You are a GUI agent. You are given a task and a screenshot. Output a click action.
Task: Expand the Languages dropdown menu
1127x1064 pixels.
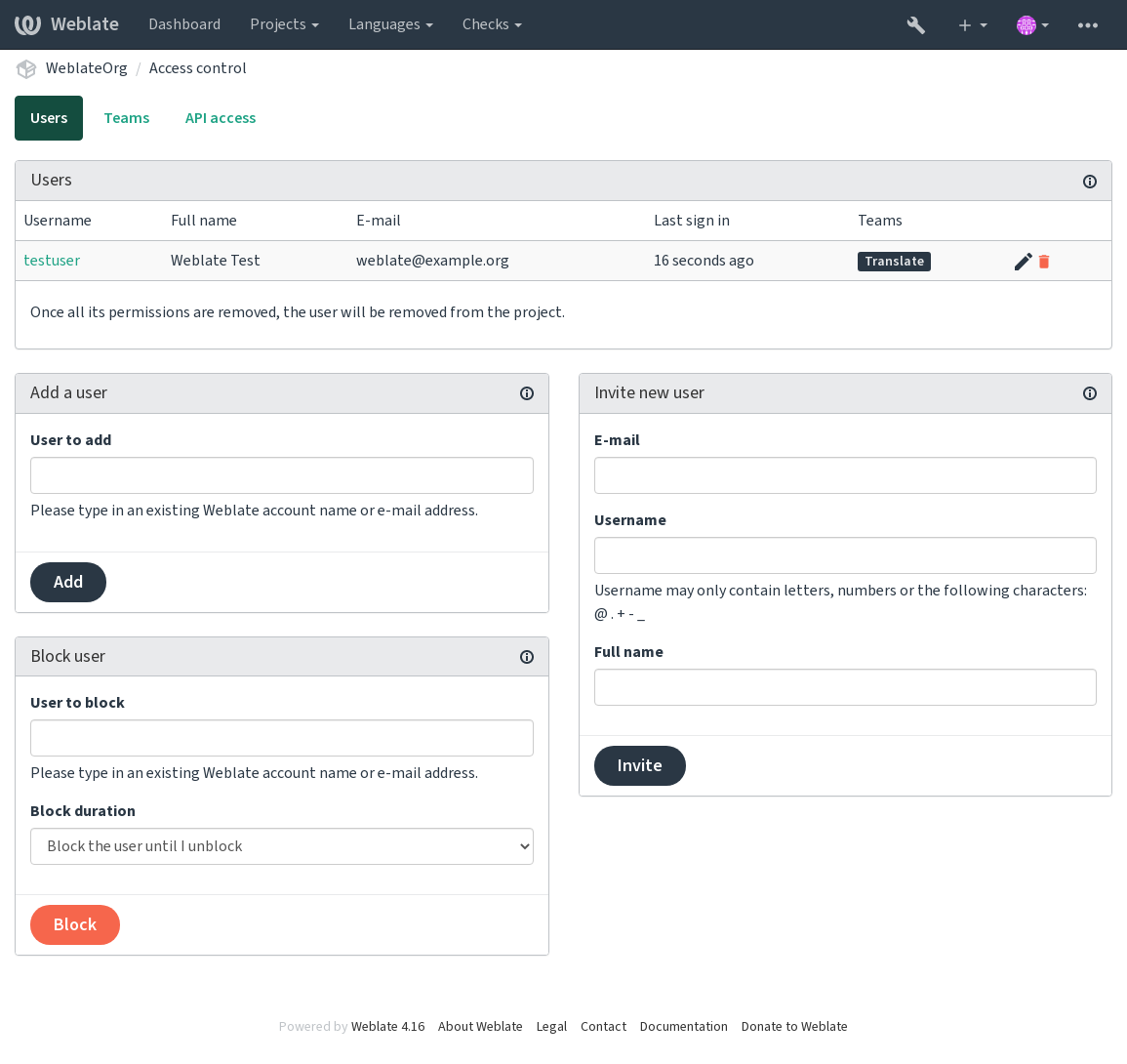(x=390, y=24)
